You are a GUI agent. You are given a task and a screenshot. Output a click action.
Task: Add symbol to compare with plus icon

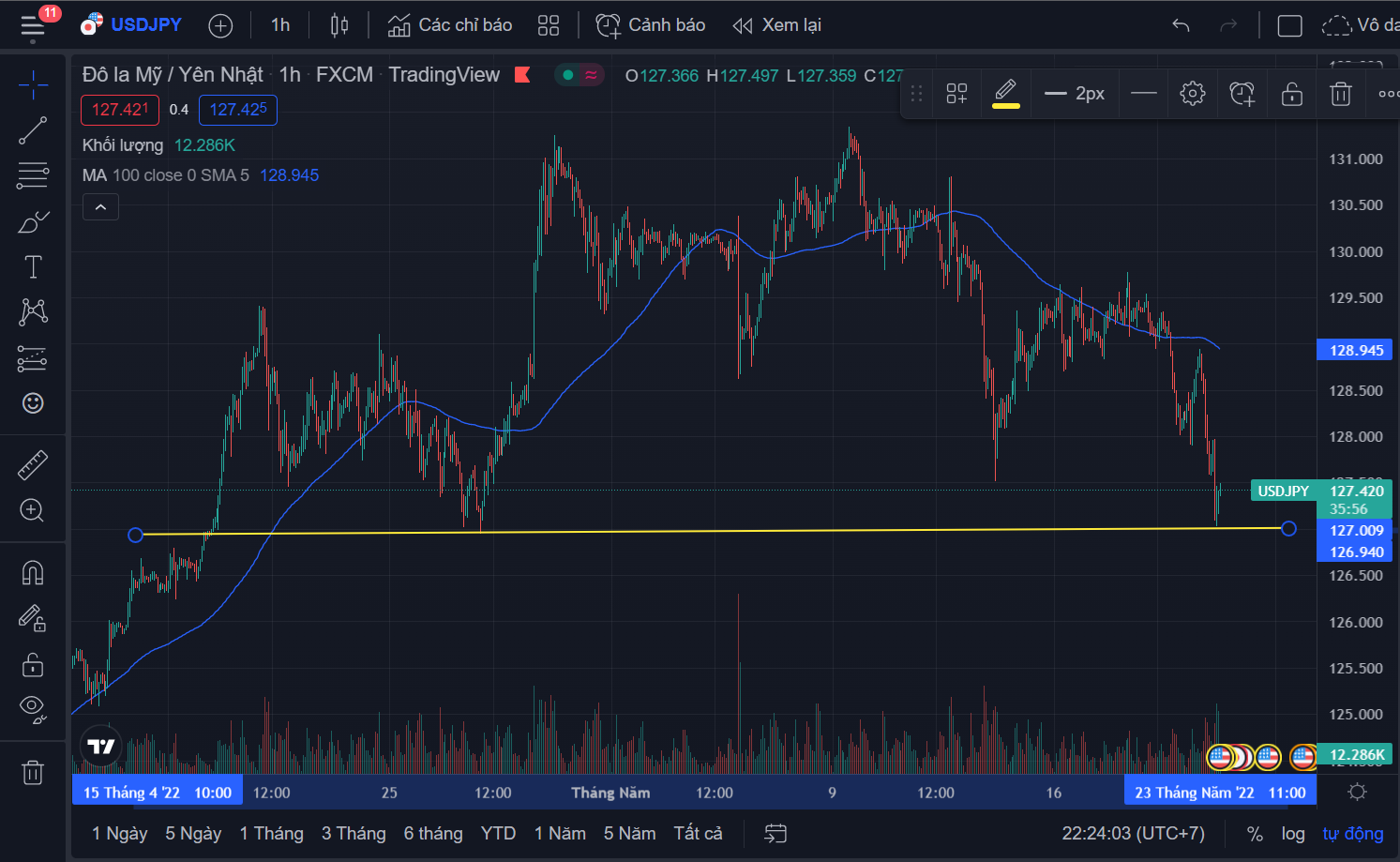[x=220, y=26]
